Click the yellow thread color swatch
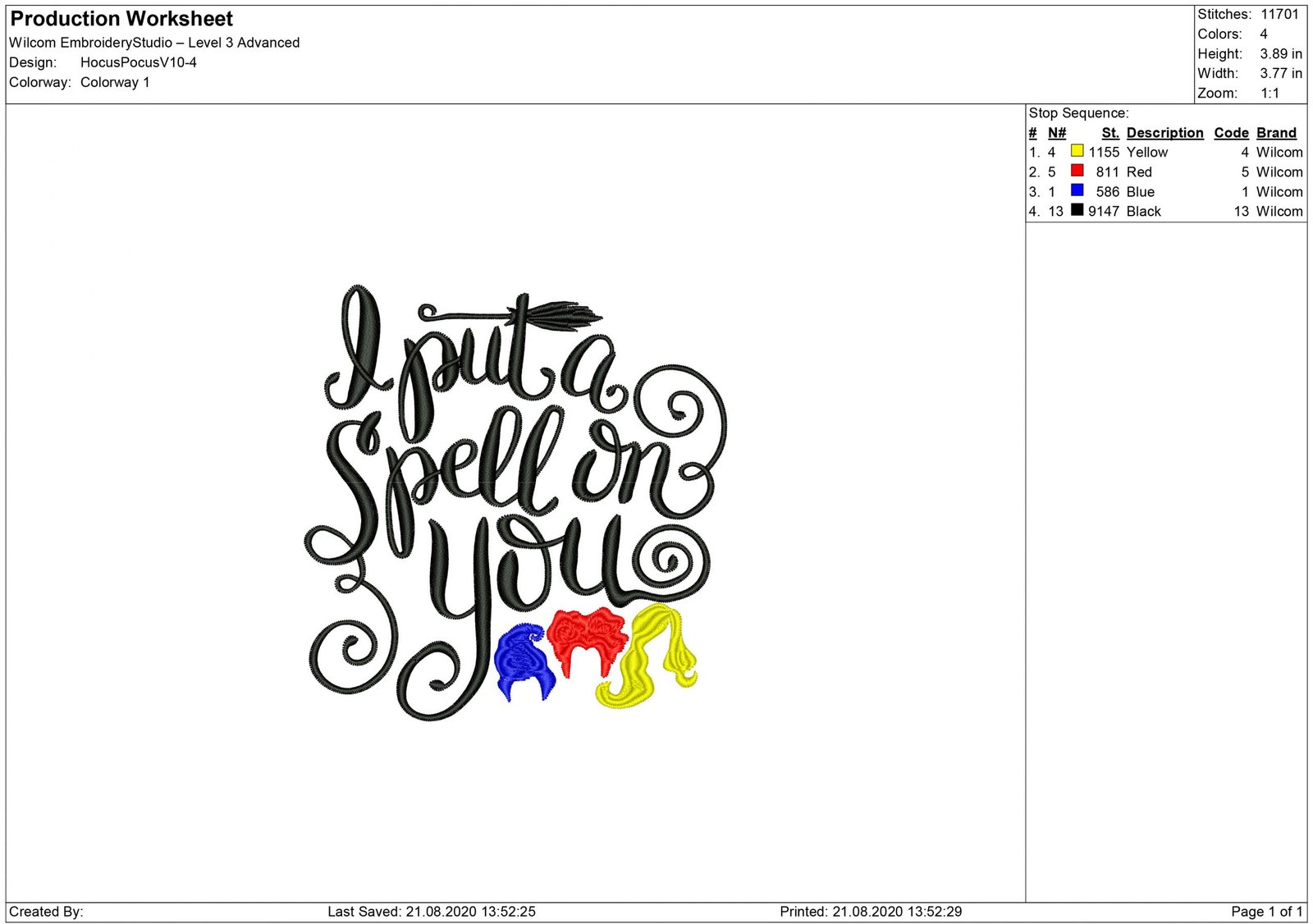1313x924 pixels. [1077, 151]
